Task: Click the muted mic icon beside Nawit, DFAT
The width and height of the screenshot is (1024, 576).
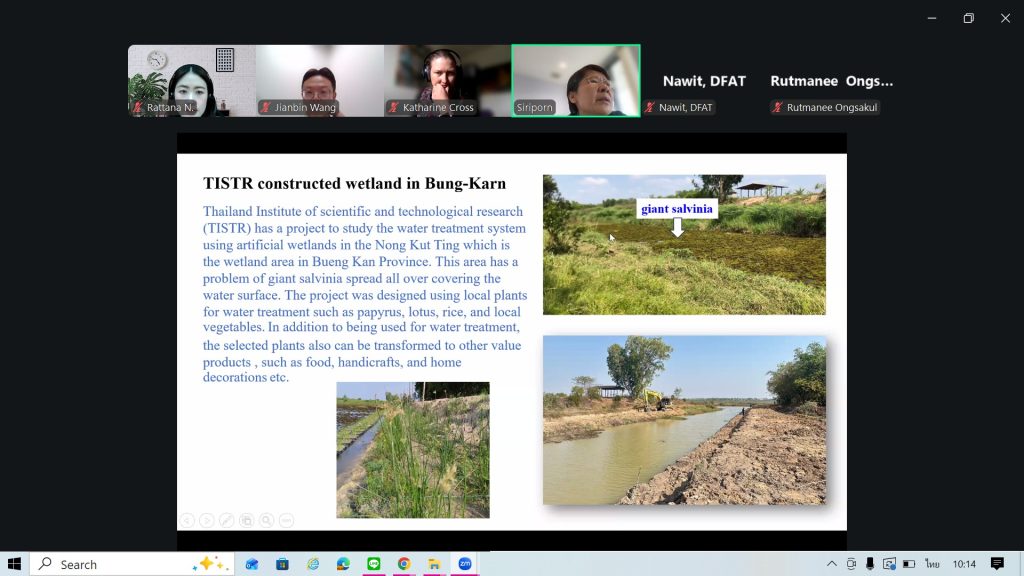Action: point(650,107)
